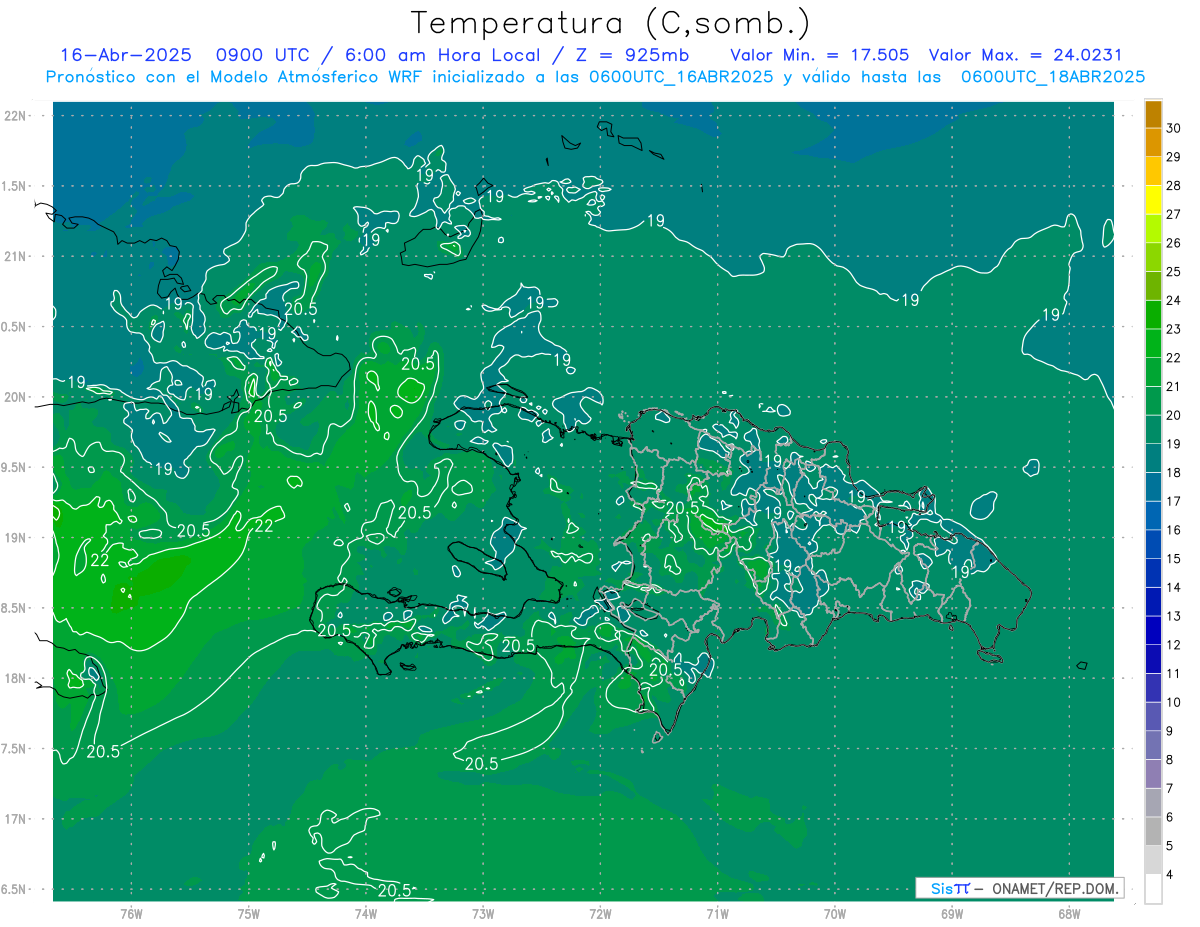1200x927 pixels.
Task: Click the '72W' longitude axis label
Action: click(x=600, y=913)
